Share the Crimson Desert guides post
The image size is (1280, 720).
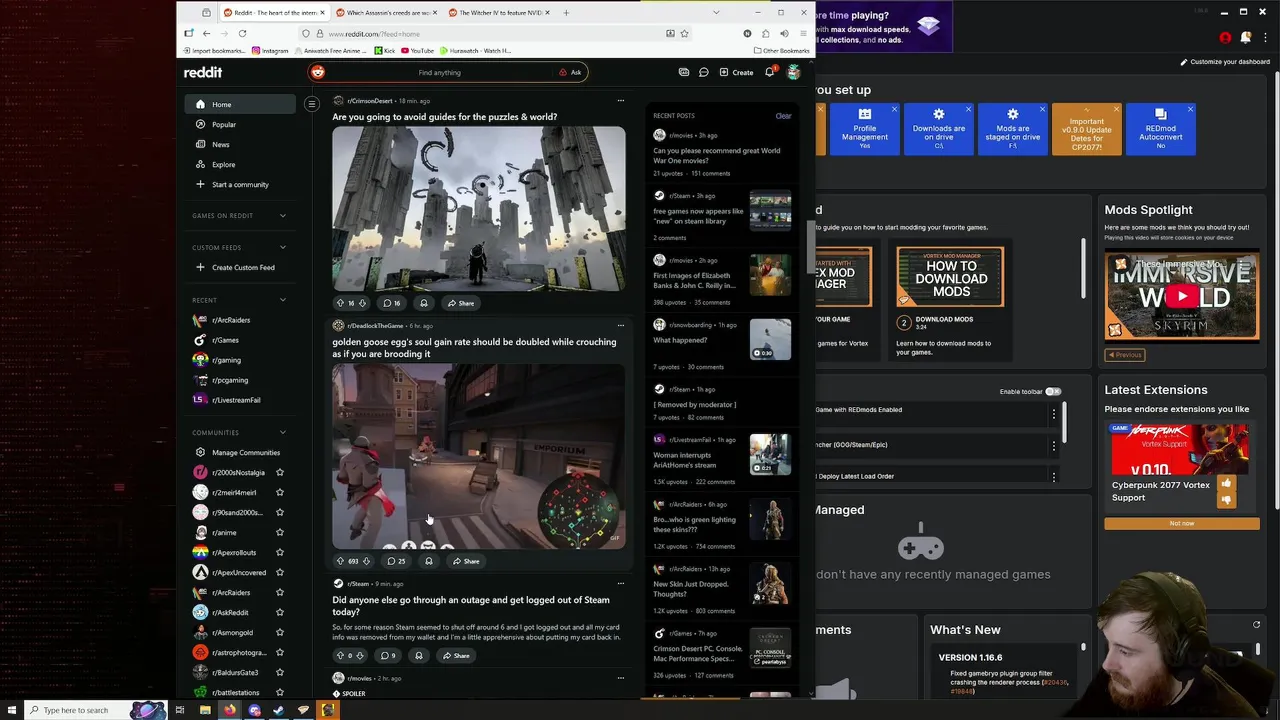pos(461,303)
